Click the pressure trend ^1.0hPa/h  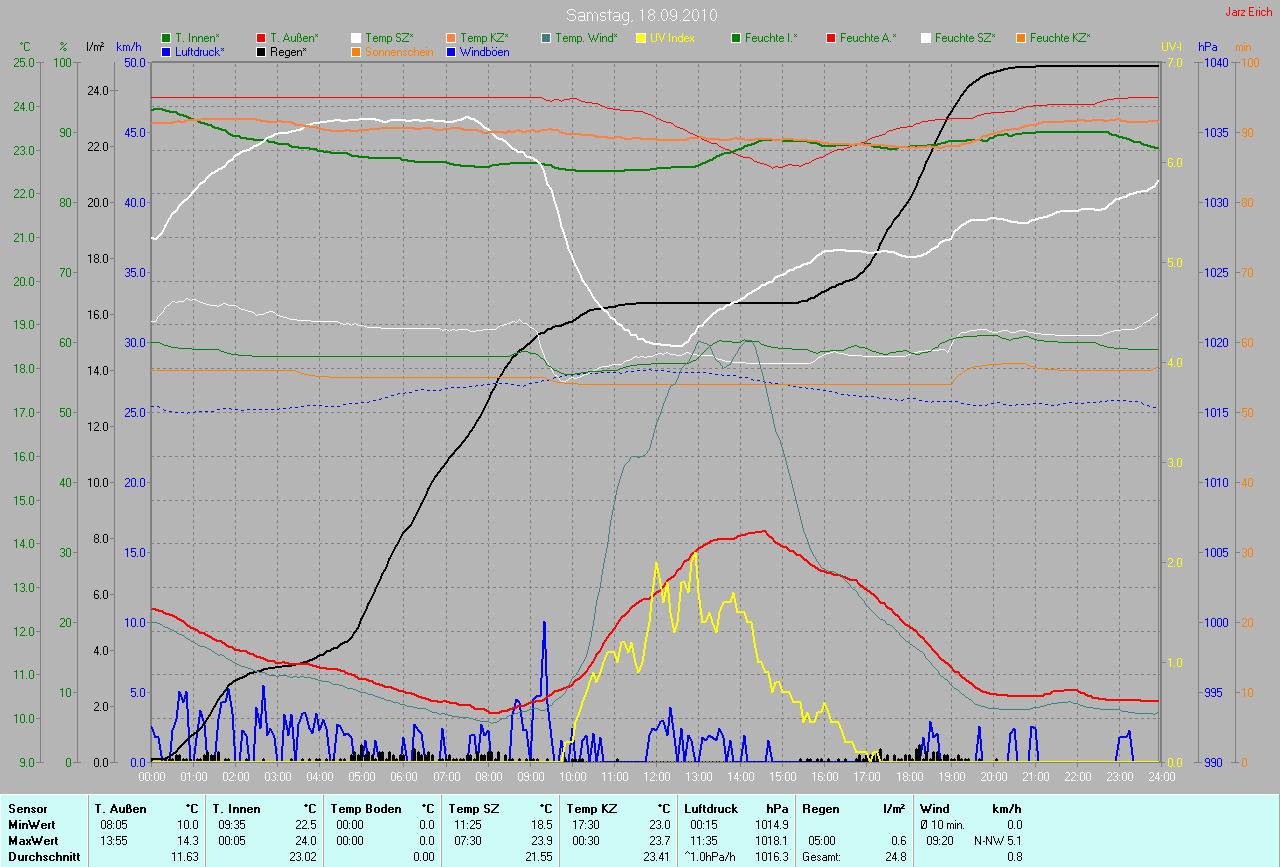point(712,856)
